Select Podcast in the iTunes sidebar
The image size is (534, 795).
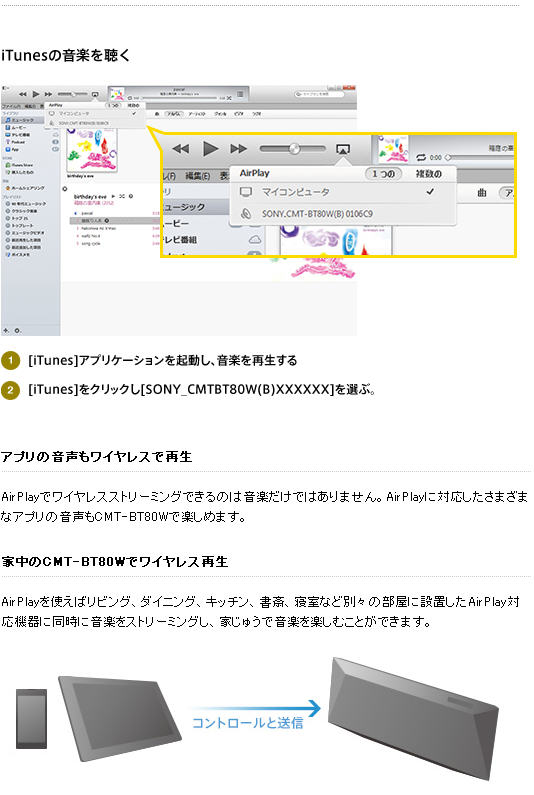point(19,142)
